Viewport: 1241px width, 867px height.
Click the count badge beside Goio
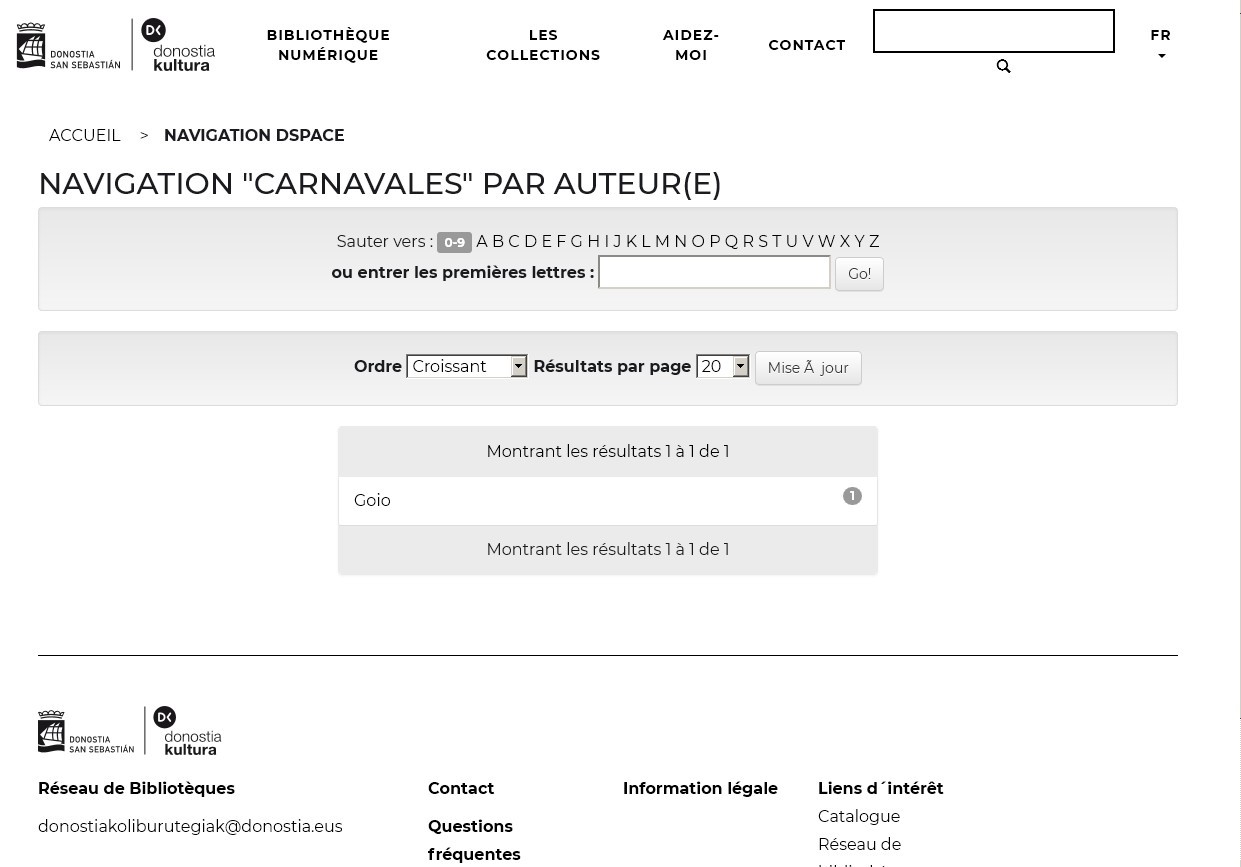[x=852, y=496]
